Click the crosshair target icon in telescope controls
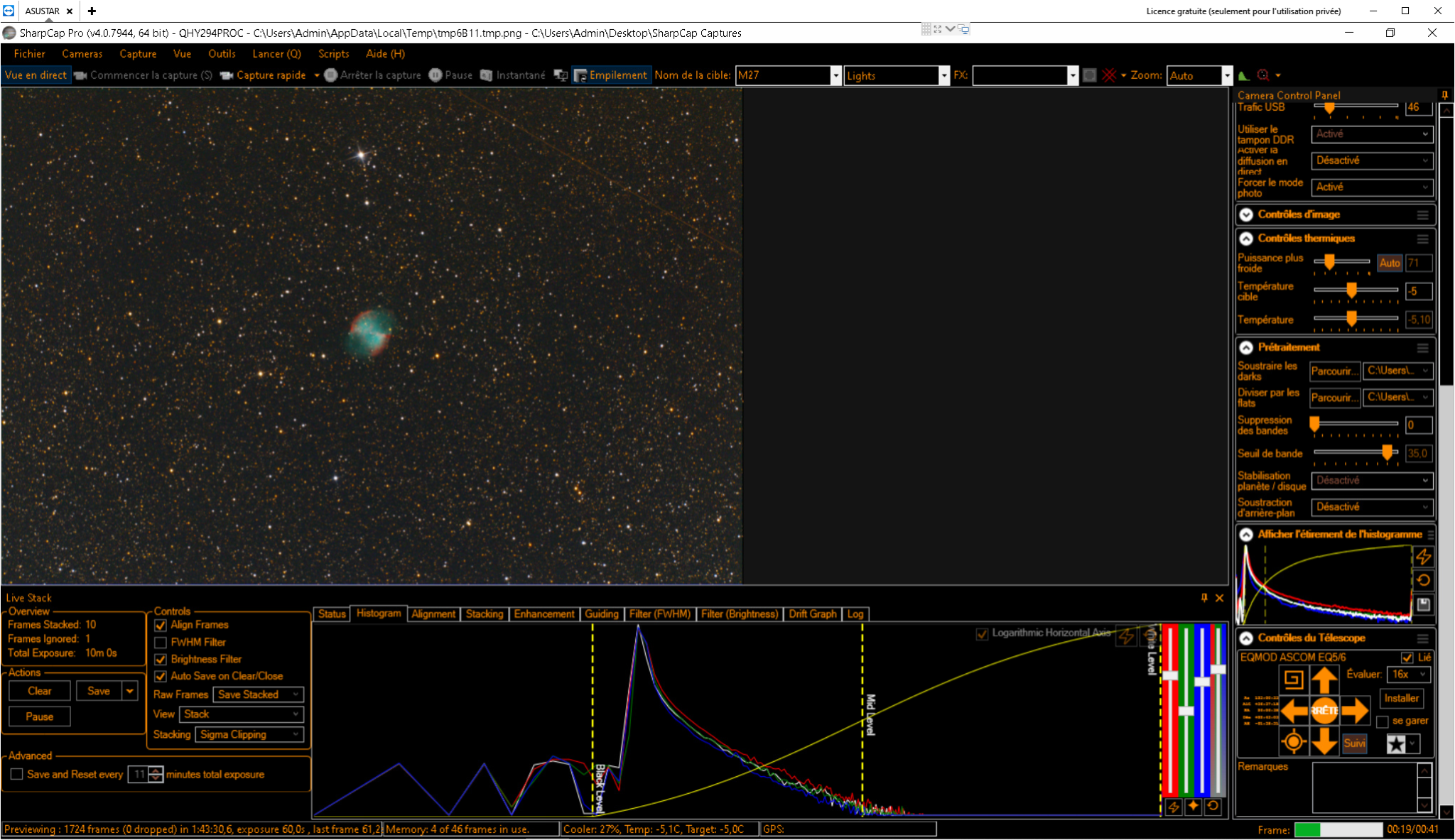 [1294, 742]
